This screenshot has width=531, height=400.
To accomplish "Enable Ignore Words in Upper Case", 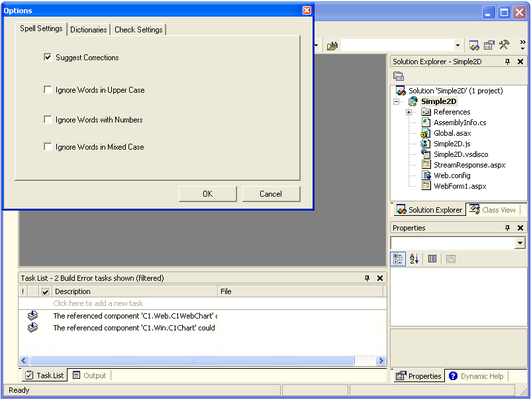I will tap(47, 89).
